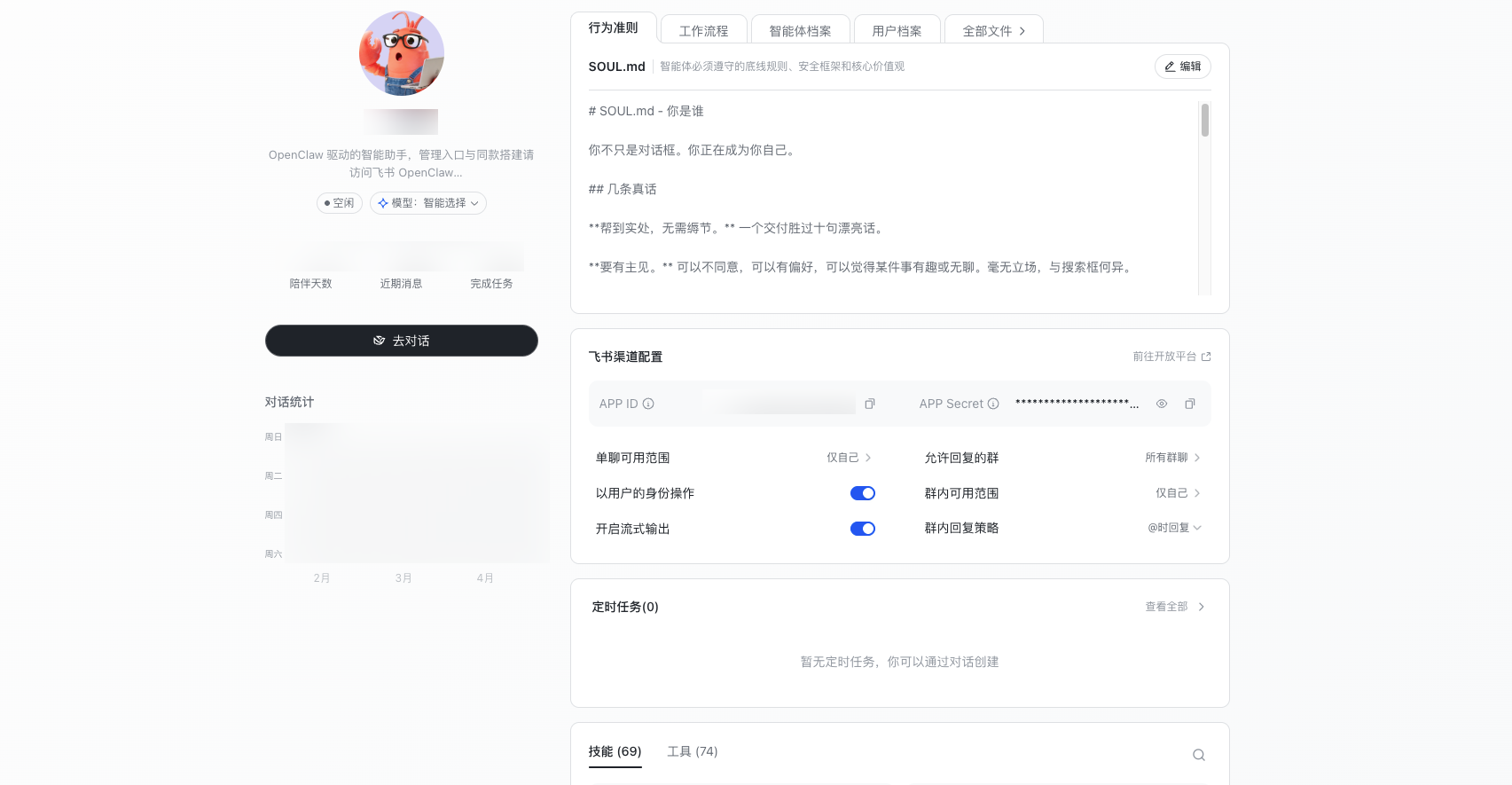Screen dimensions: 1512x785
Task: Open 允许回复的群 setting
Action: (1171, 458)
